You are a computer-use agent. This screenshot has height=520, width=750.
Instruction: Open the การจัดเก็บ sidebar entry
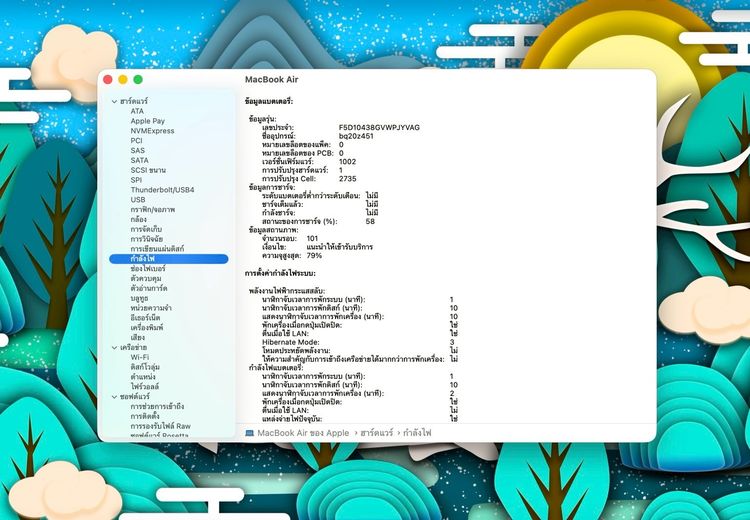(146, 229)
